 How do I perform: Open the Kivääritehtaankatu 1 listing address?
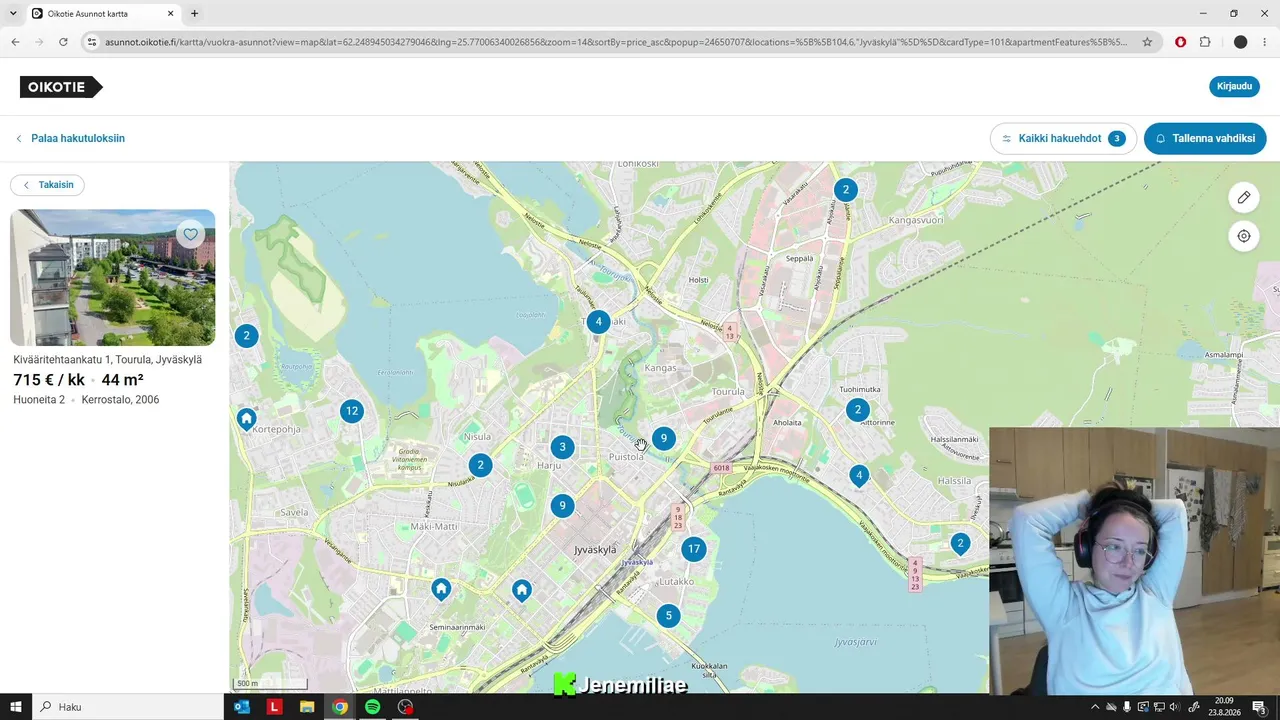click(108, 360)
